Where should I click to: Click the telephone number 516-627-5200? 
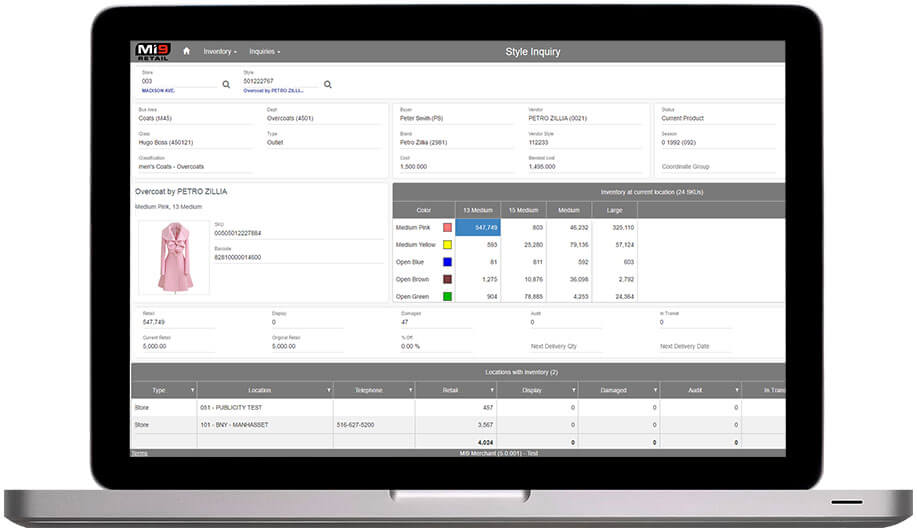coord(356,425)
